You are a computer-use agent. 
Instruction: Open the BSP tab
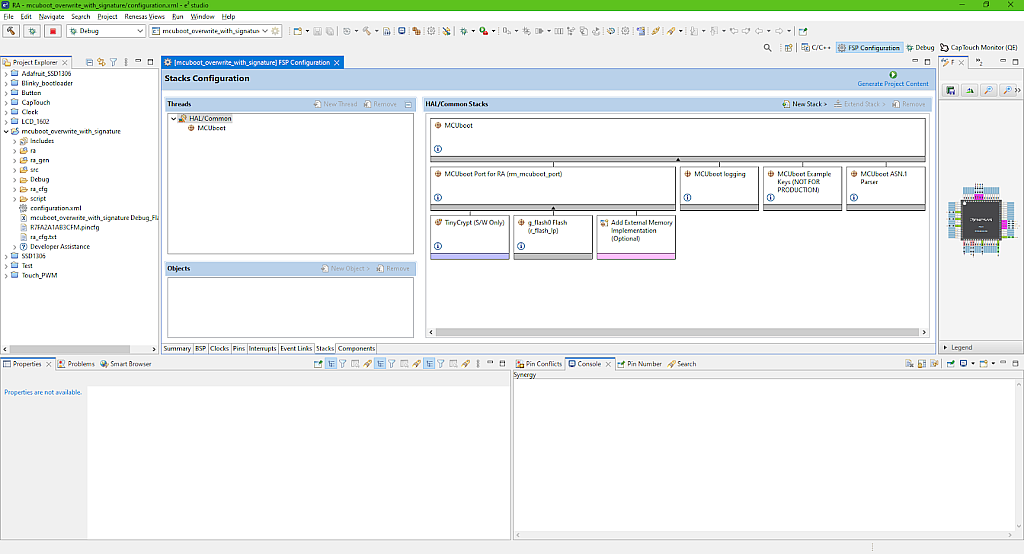[200, 349]
